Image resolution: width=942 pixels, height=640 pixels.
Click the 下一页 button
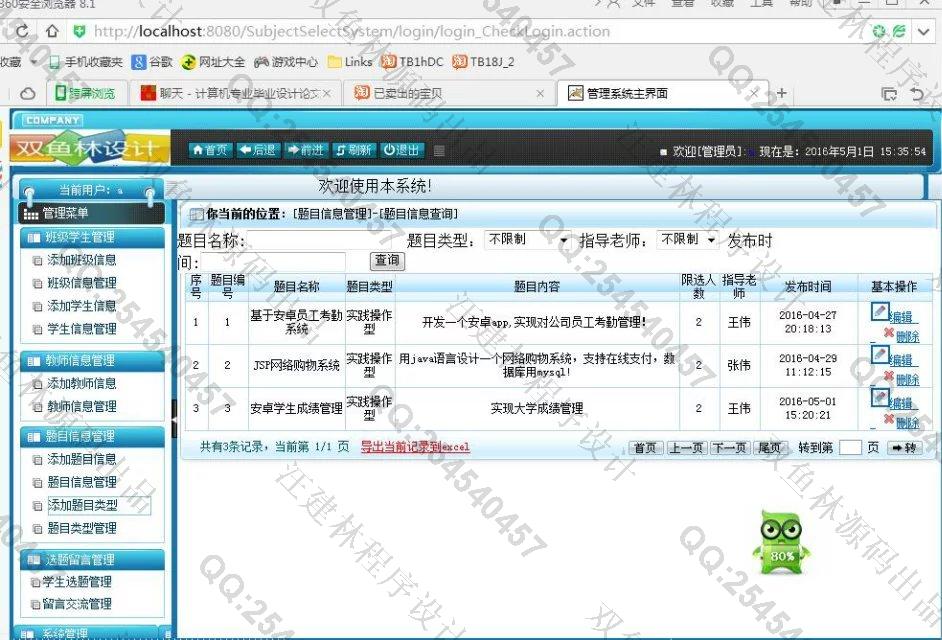click(729, 448)
